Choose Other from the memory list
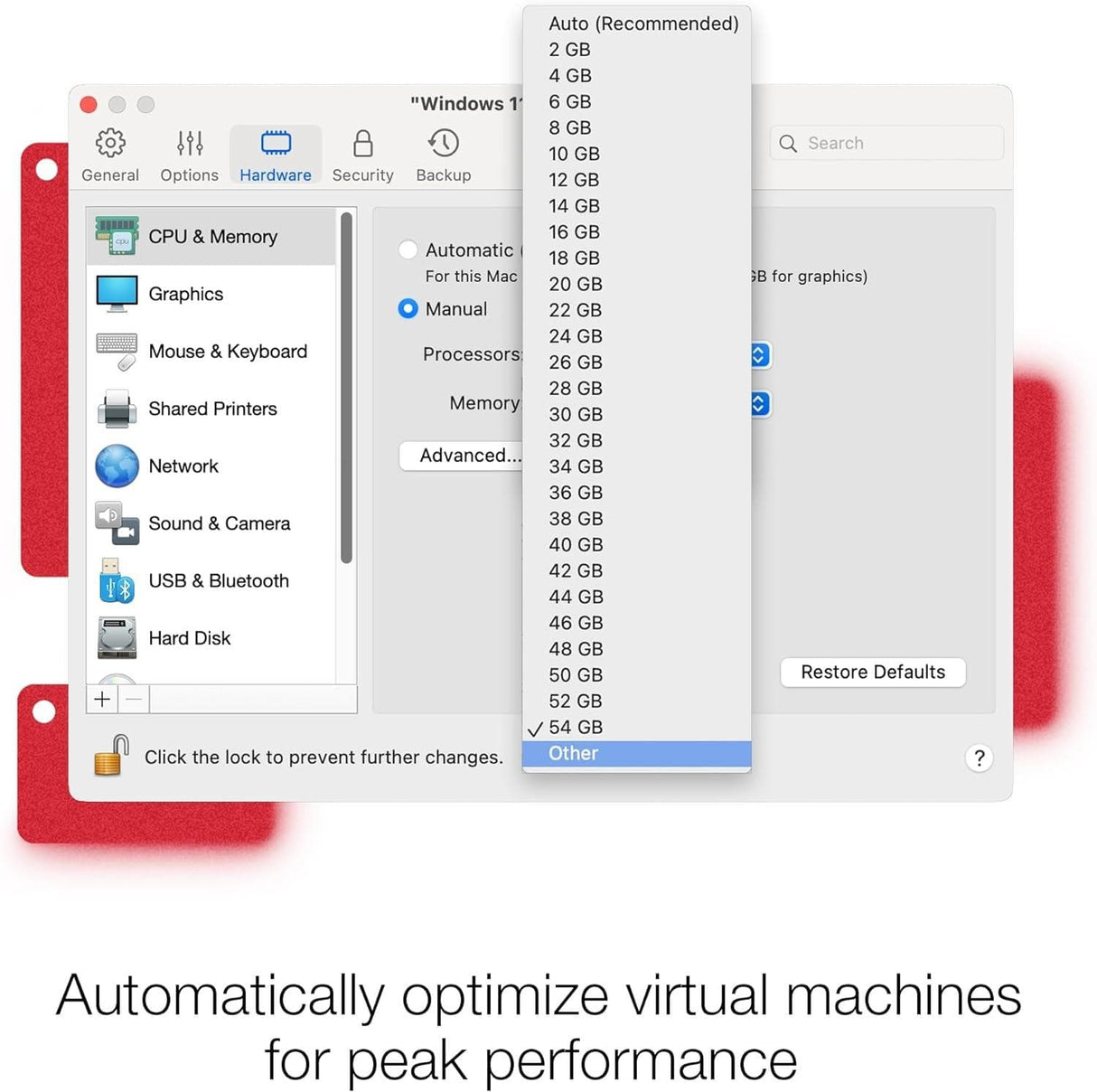This screenshot has height=1092, width=1097. click(572, 753)
